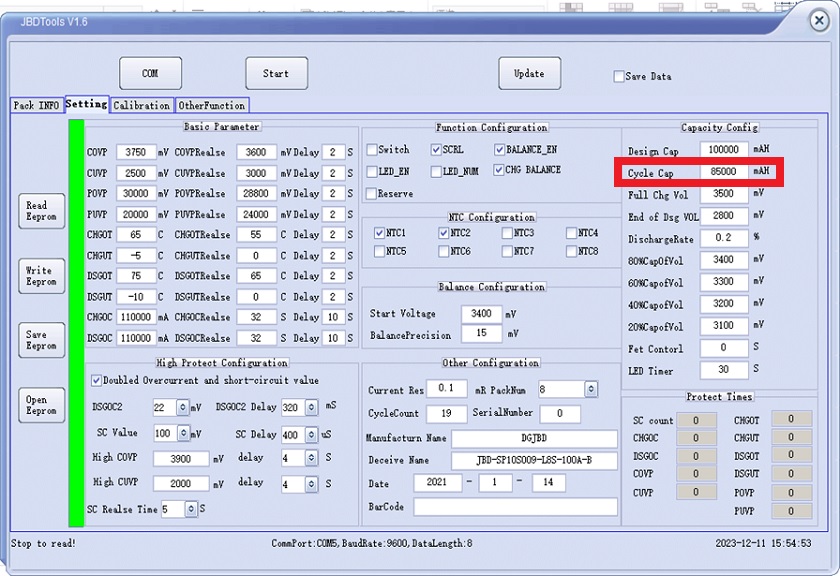Viewport: 840px width, 576px height.
Task: Open the OtherFunction tab
Action: pyautogui.click(x=212, y=106)
